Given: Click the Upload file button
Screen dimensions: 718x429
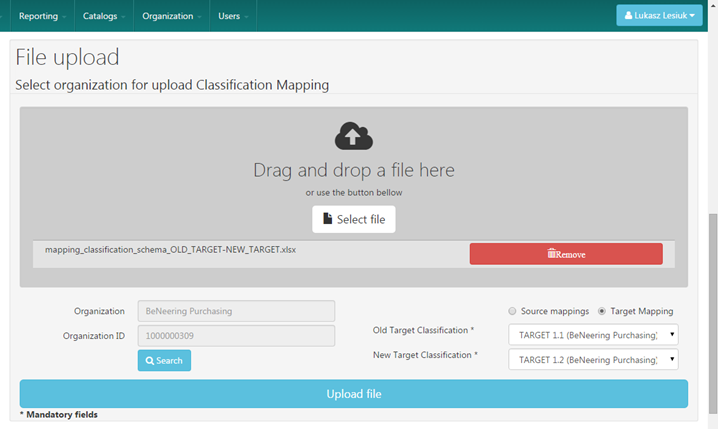Looking at the screenshot, I should 353,394.
